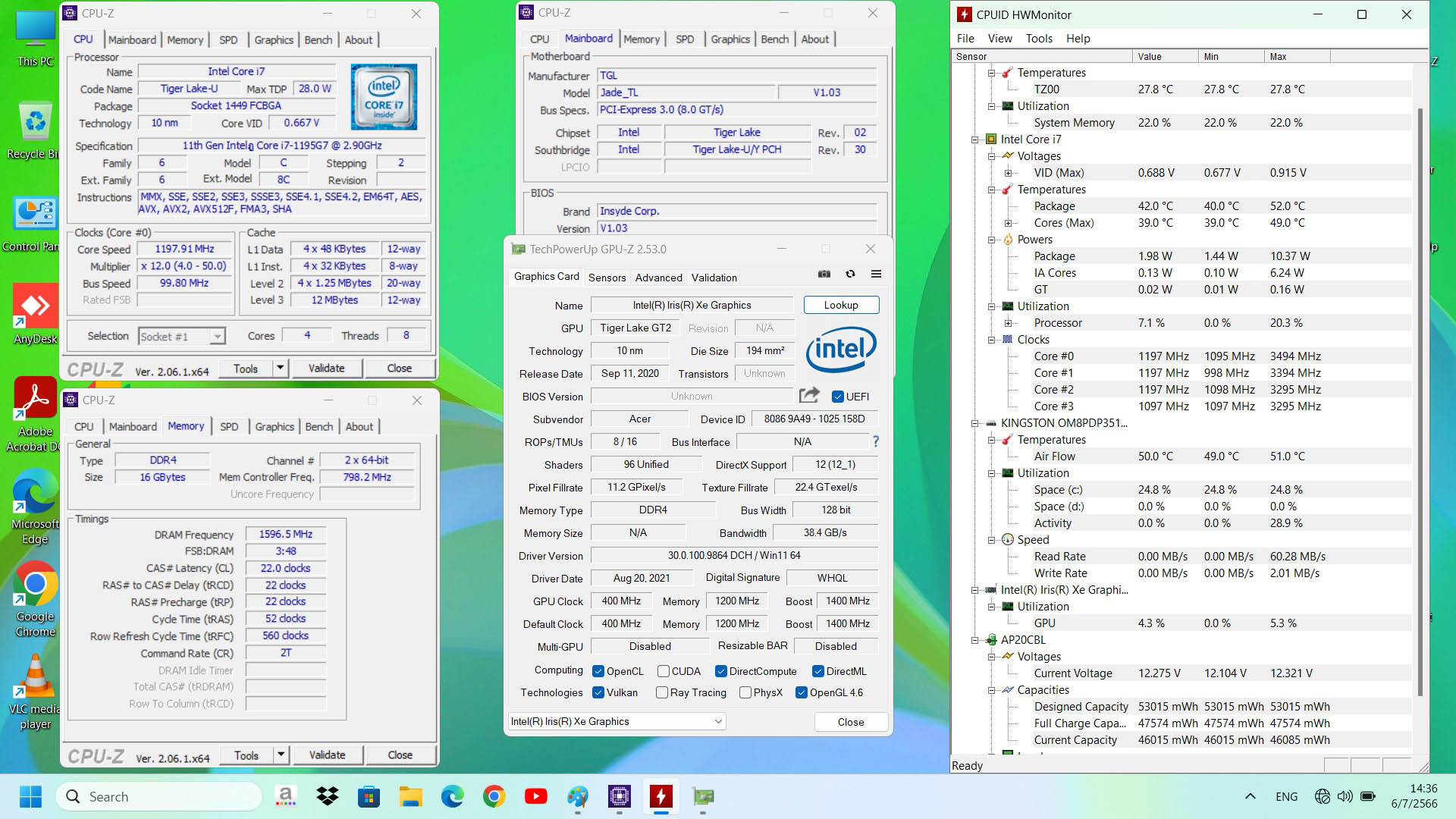Open the Tools menu in HWMonitor
1456x819 pixels.
click(x=1038, y=38)
